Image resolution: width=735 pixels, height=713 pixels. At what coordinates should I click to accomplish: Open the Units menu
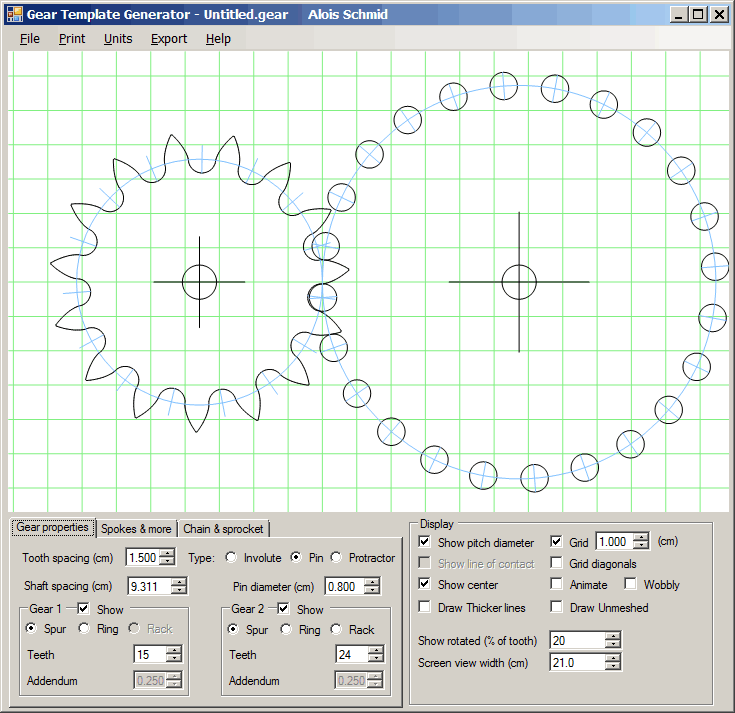click(x=118, y=39)
